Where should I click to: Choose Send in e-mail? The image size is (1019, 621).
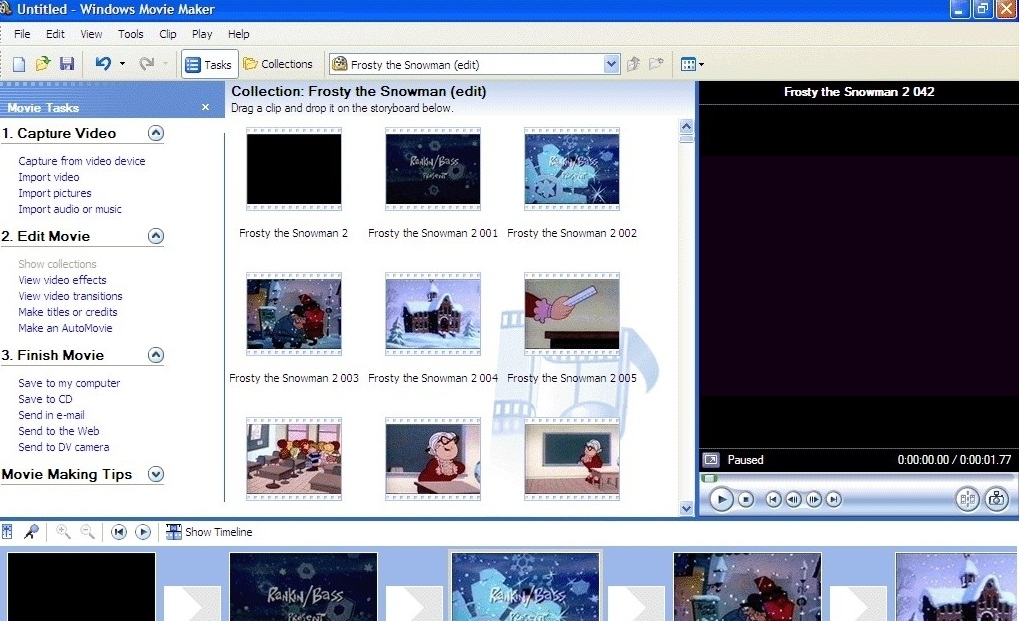[51, 415]
